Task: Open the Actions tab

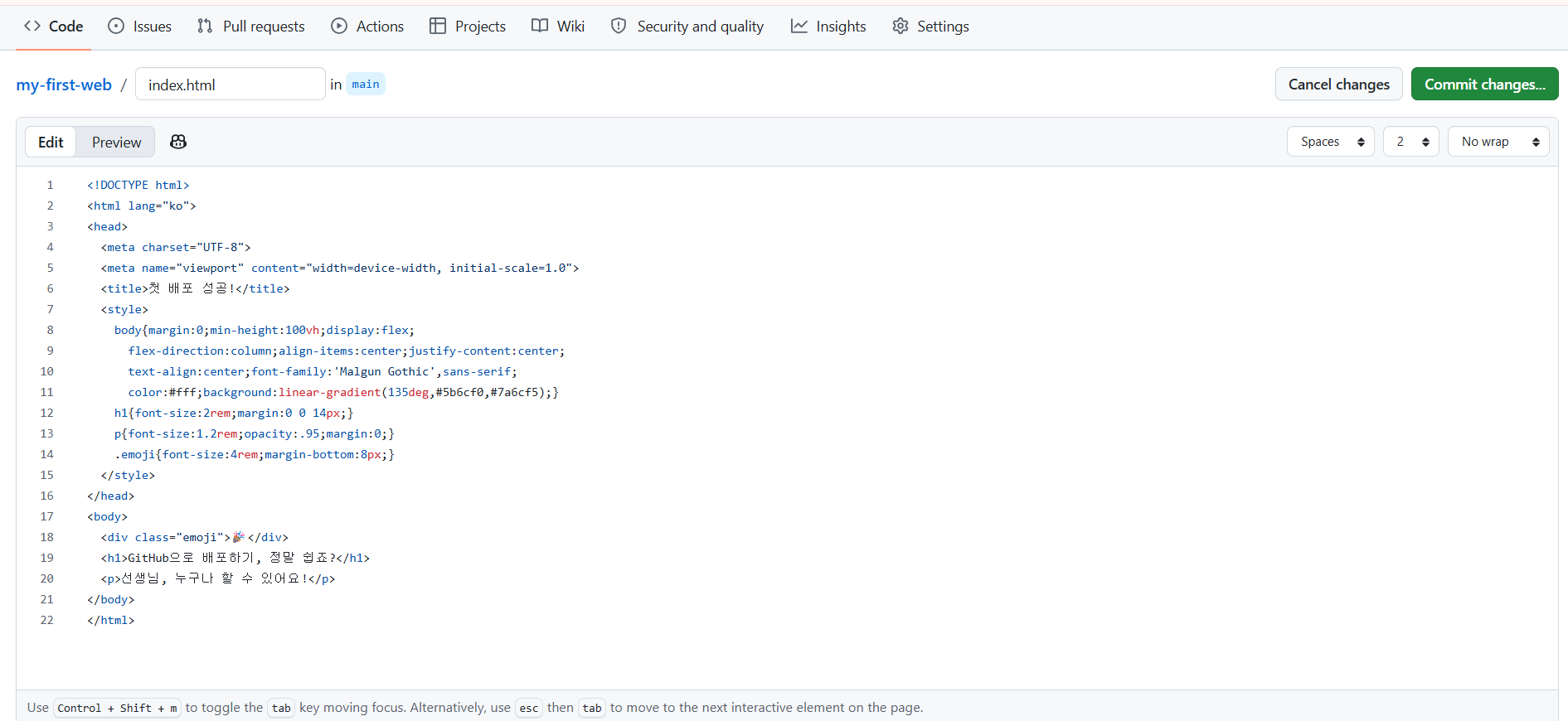Action: (367, 26)
